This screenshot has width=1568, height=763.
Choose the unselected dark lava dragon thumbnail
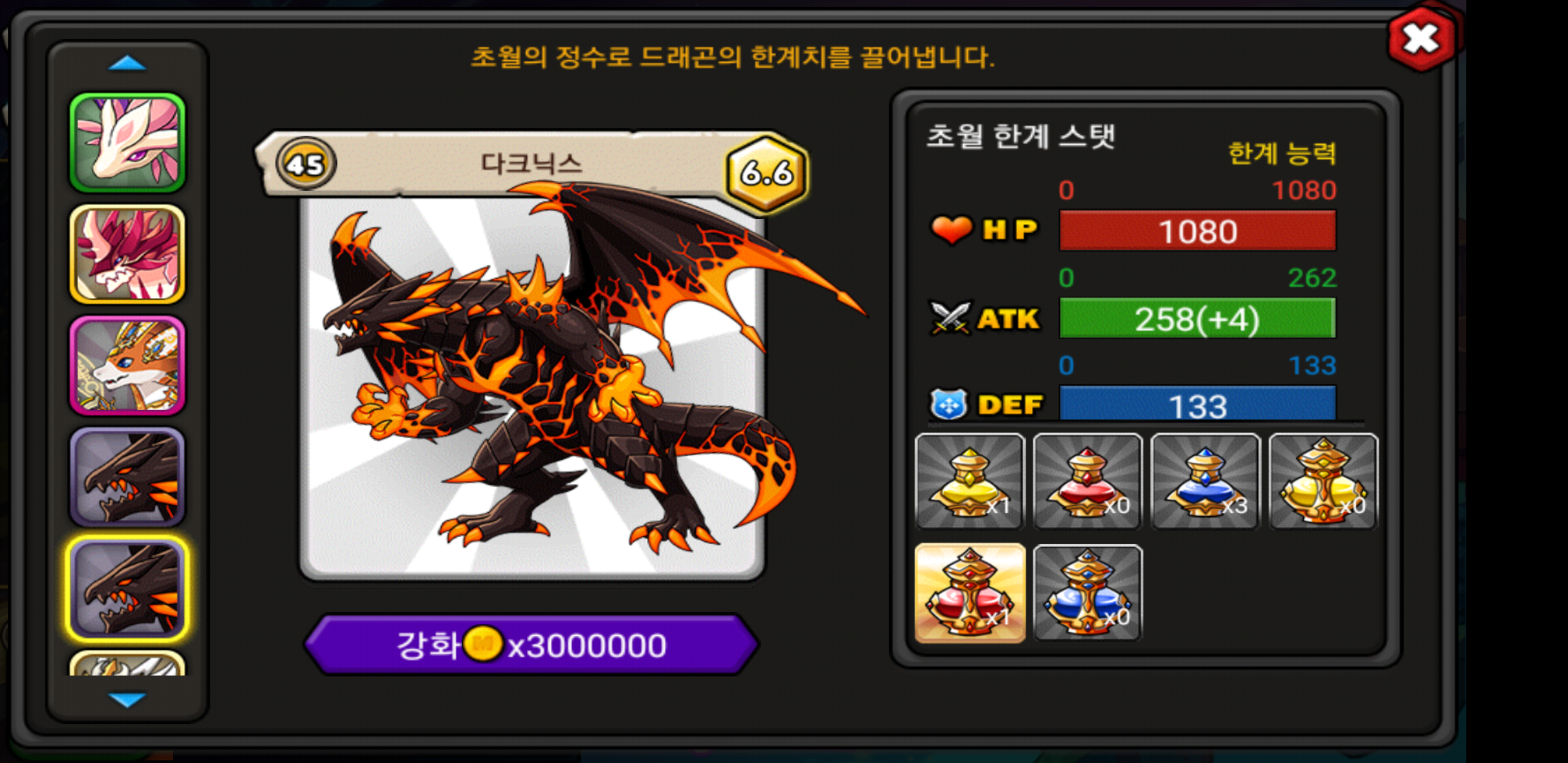127,477
